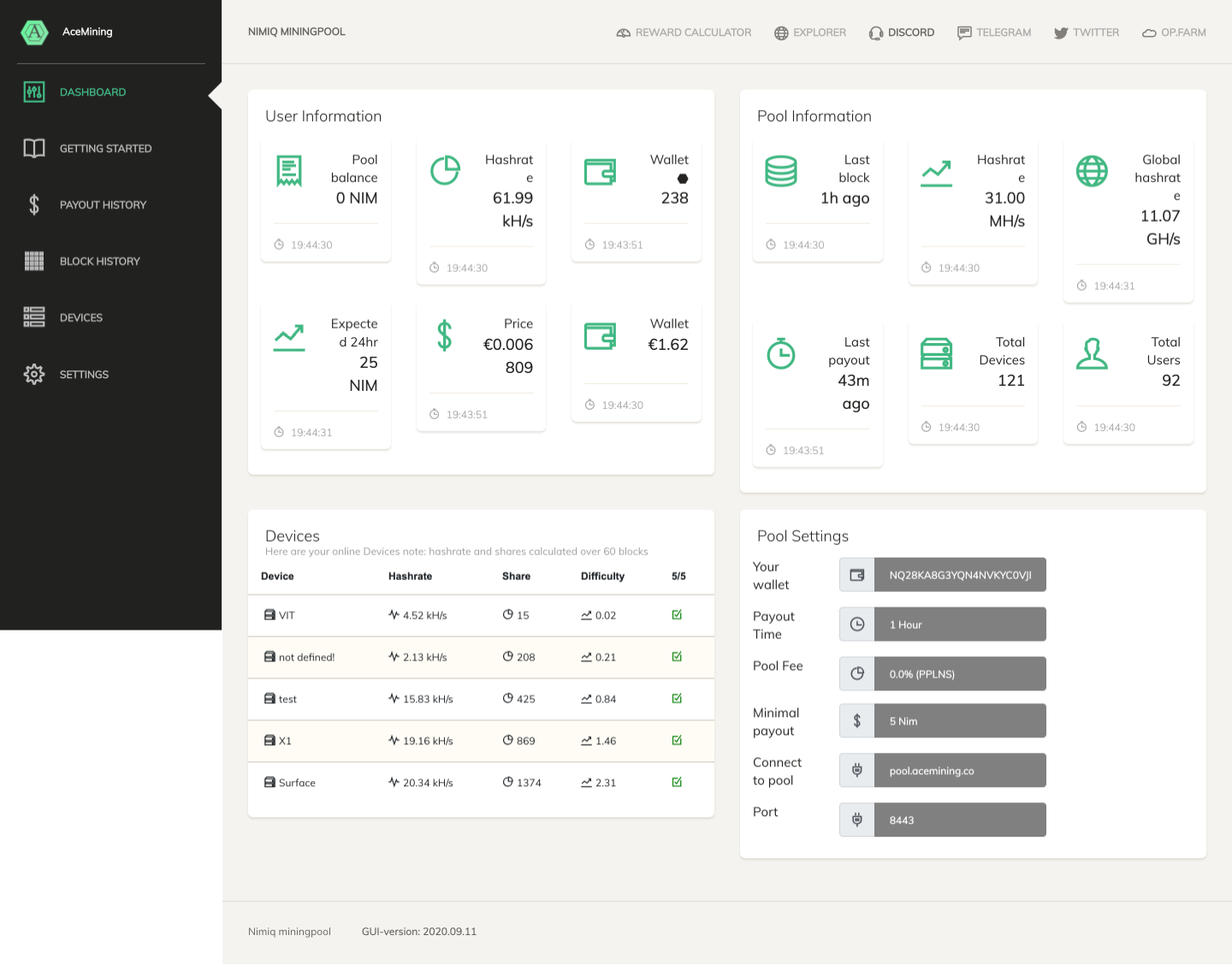
Task: Open the OP.FARM link
Action: [1174, 33]
